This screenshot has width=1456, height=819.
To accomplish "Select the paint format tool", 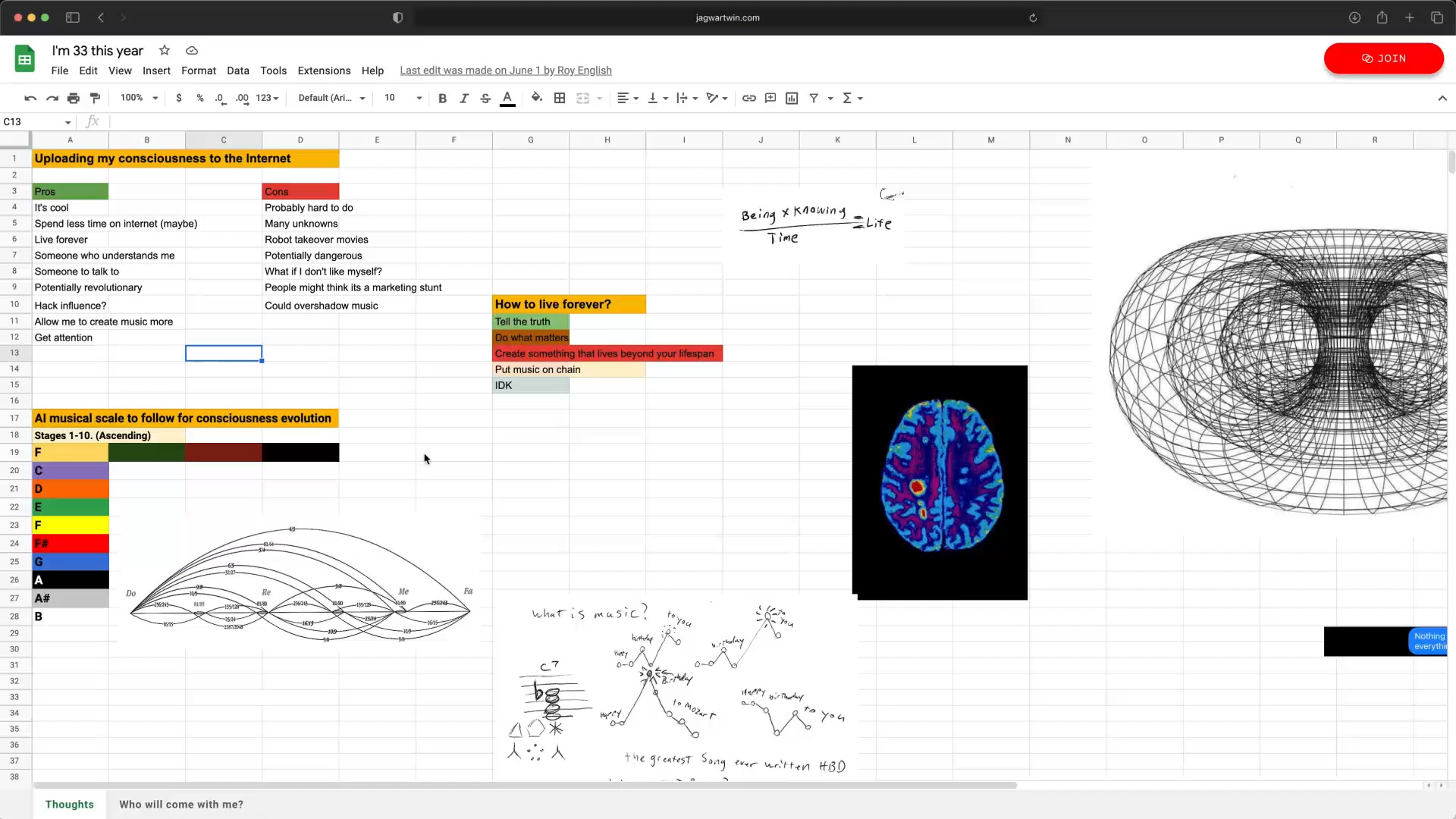I will [96, 98].
